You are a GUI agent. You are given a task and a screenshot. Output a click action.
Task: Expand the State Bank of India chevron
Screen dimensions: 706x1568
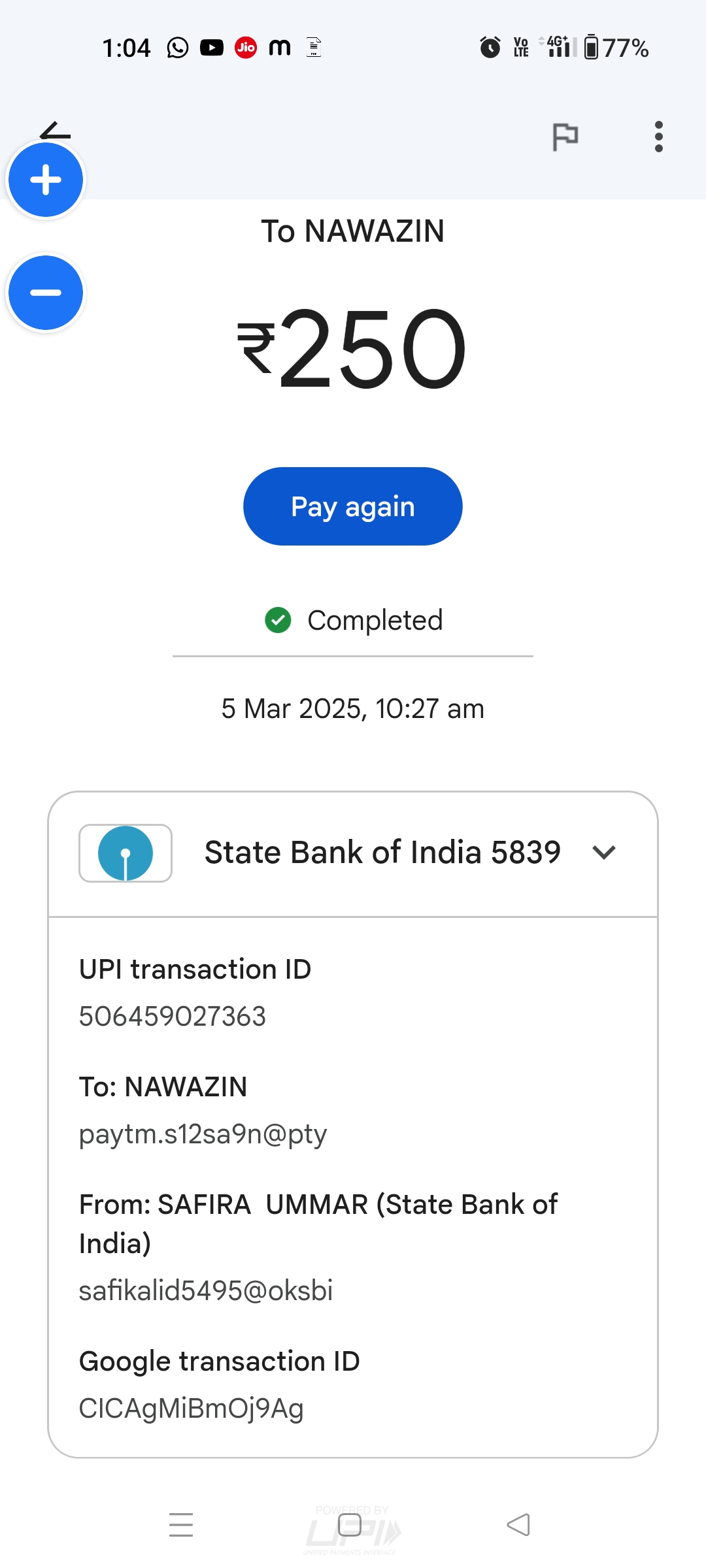point(603,853)
